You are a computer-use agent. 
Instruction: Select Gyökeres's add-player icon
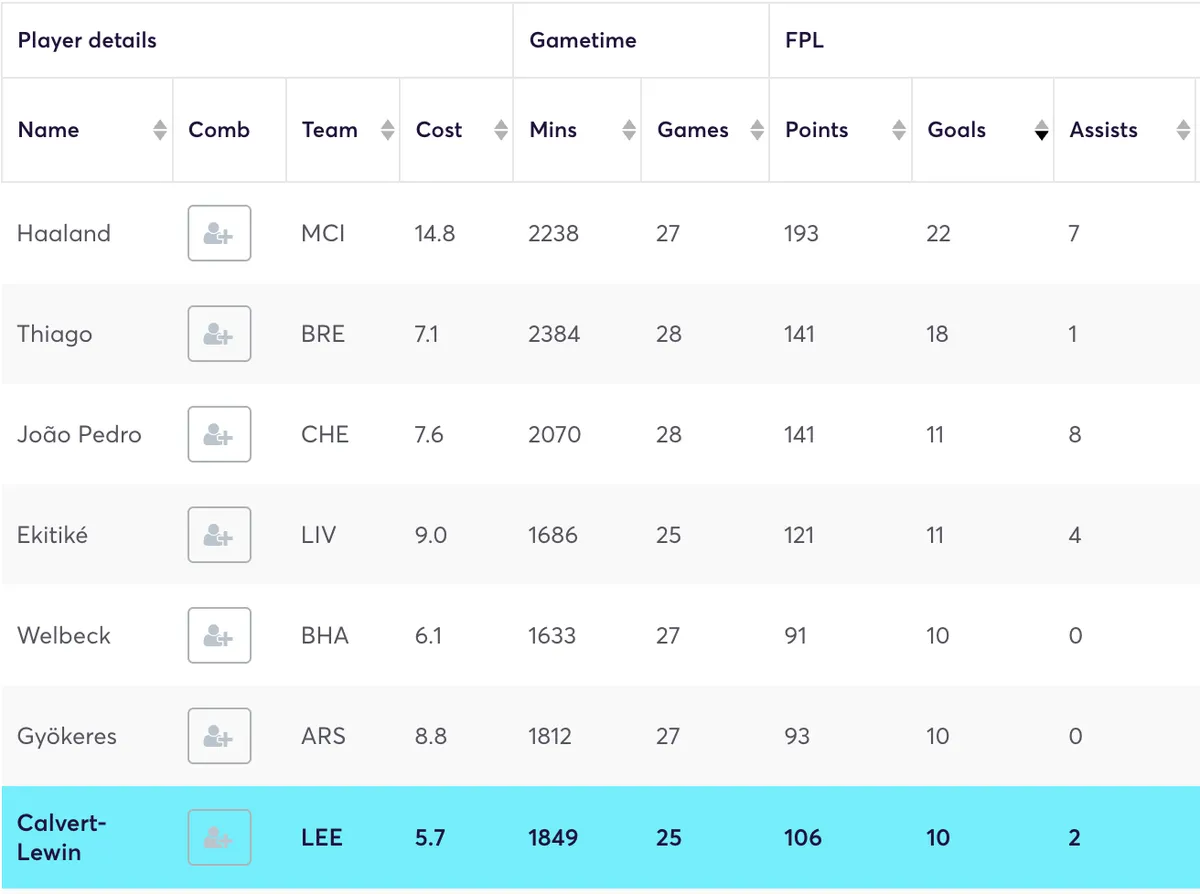(219, 736)
